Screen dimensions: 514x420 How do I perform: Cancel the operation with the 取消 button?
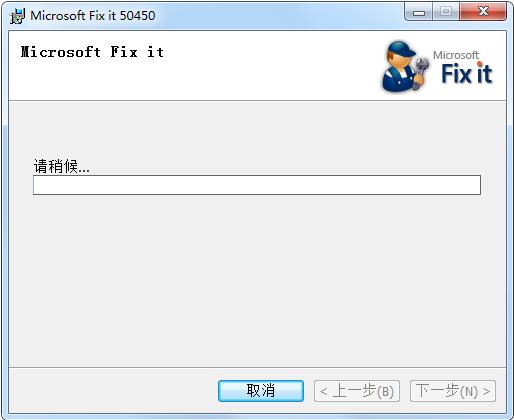(261, 391)
